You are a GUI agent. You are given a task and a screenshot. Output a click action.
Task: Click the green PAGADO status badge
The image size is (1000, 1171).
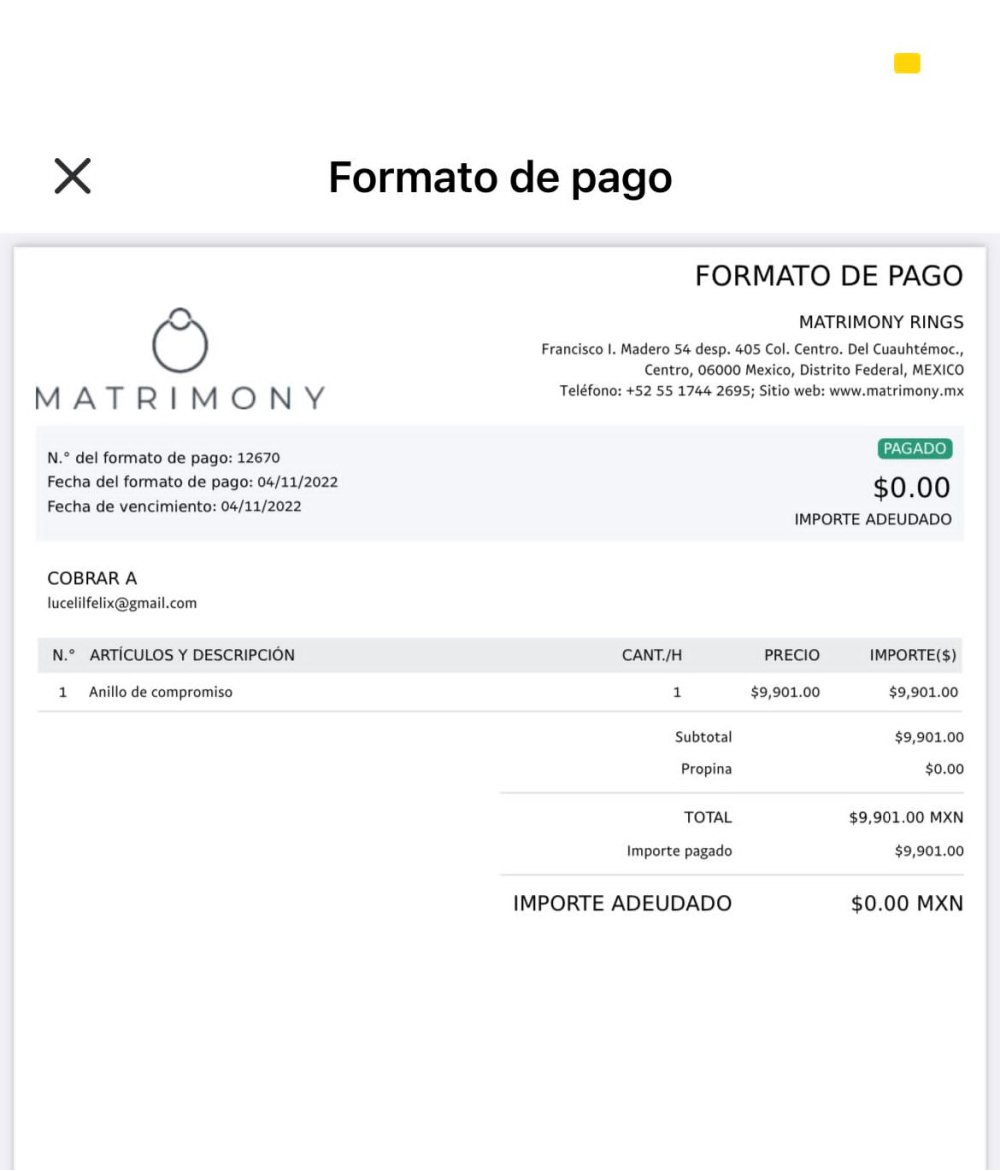(x=914, y=448)
